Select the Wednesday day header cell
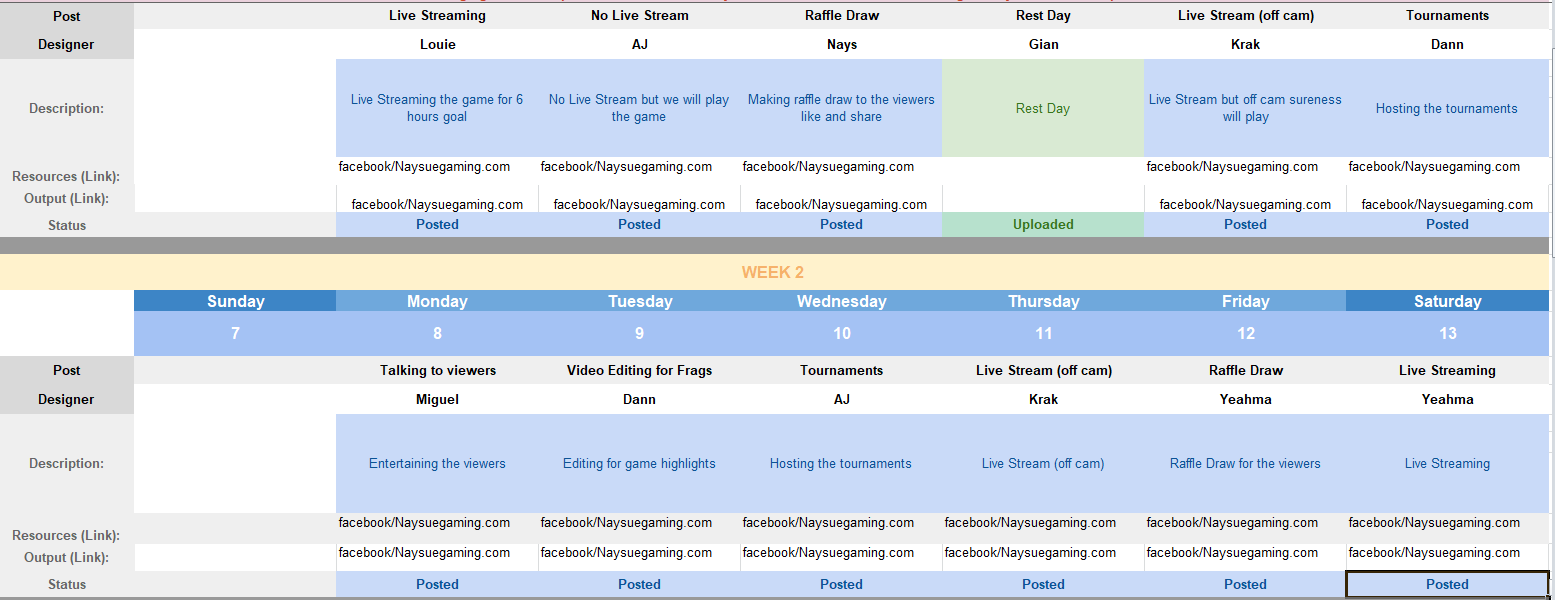The image size is (1555, 600). tap(841, 301)
